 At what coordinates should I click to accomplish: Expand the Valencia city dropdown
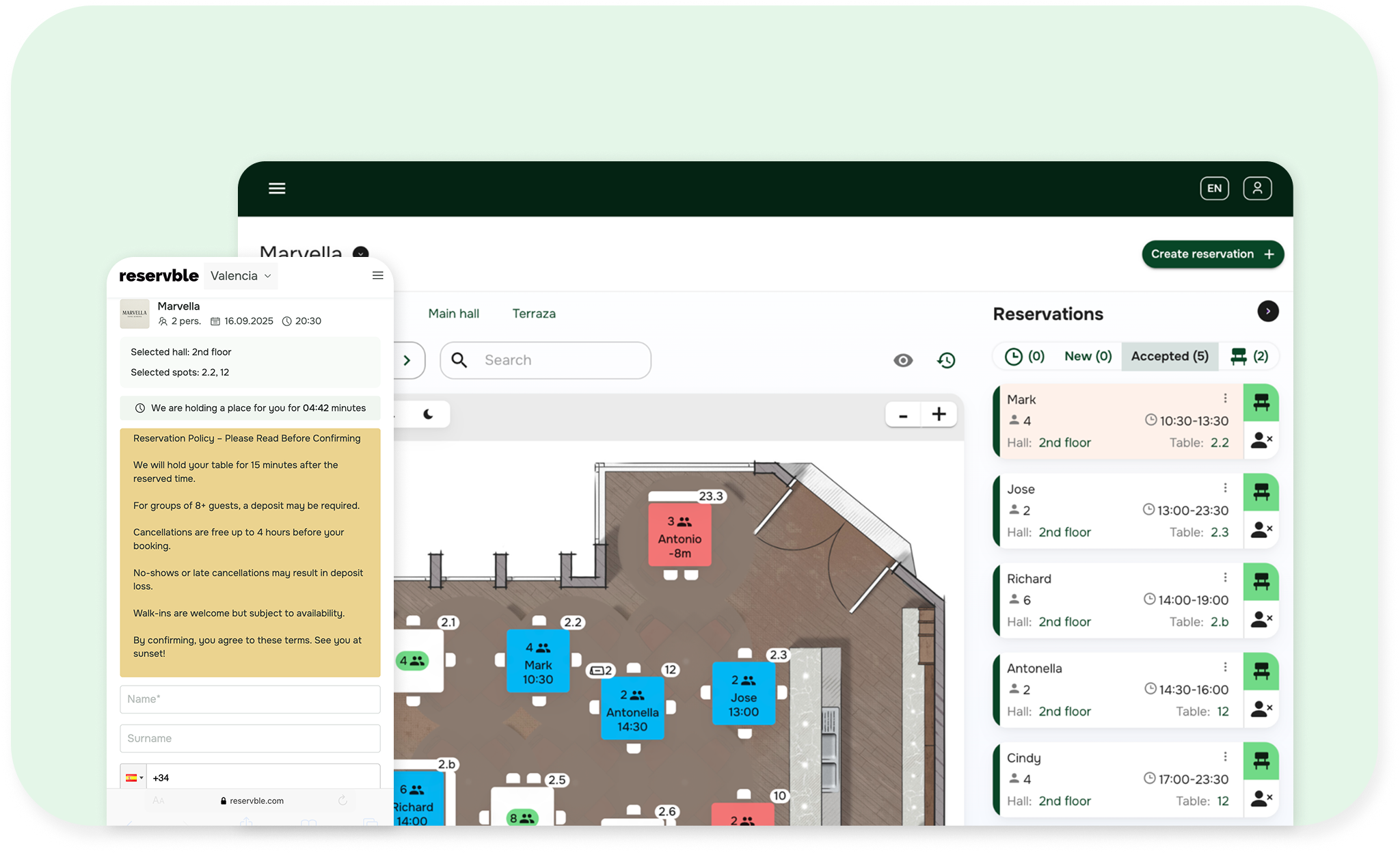[241, 276]
